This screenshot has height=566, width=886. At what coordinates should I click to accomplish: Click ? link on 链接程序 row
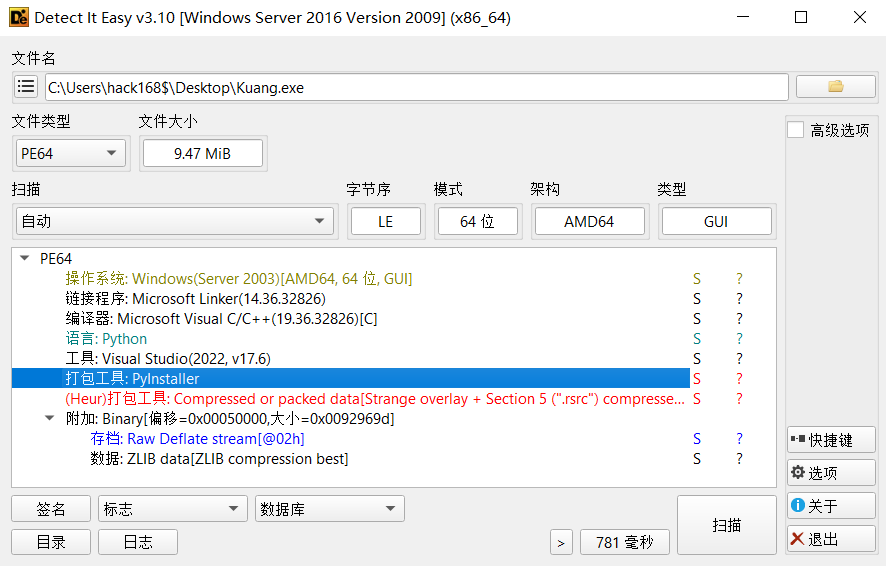(x=739, y=298)
